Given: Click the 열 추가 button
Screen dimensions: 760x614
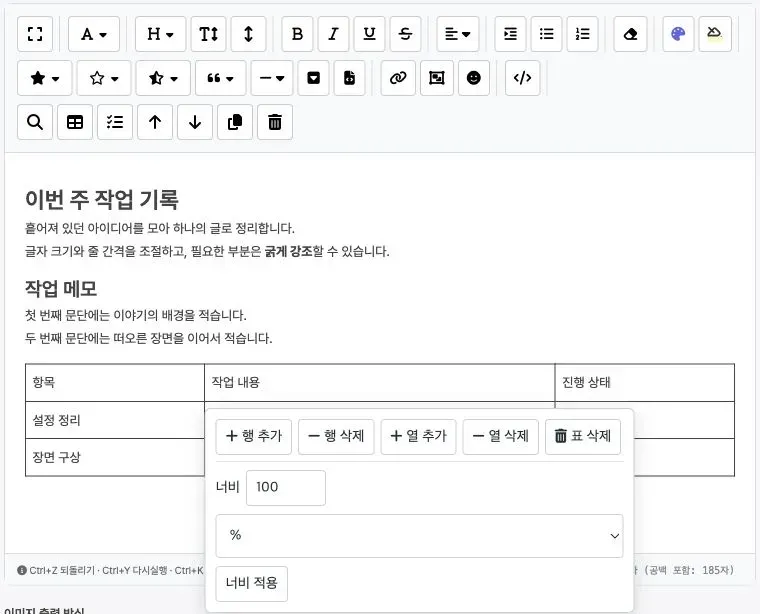Looking at the screenshot, I should tap(418, 437).
